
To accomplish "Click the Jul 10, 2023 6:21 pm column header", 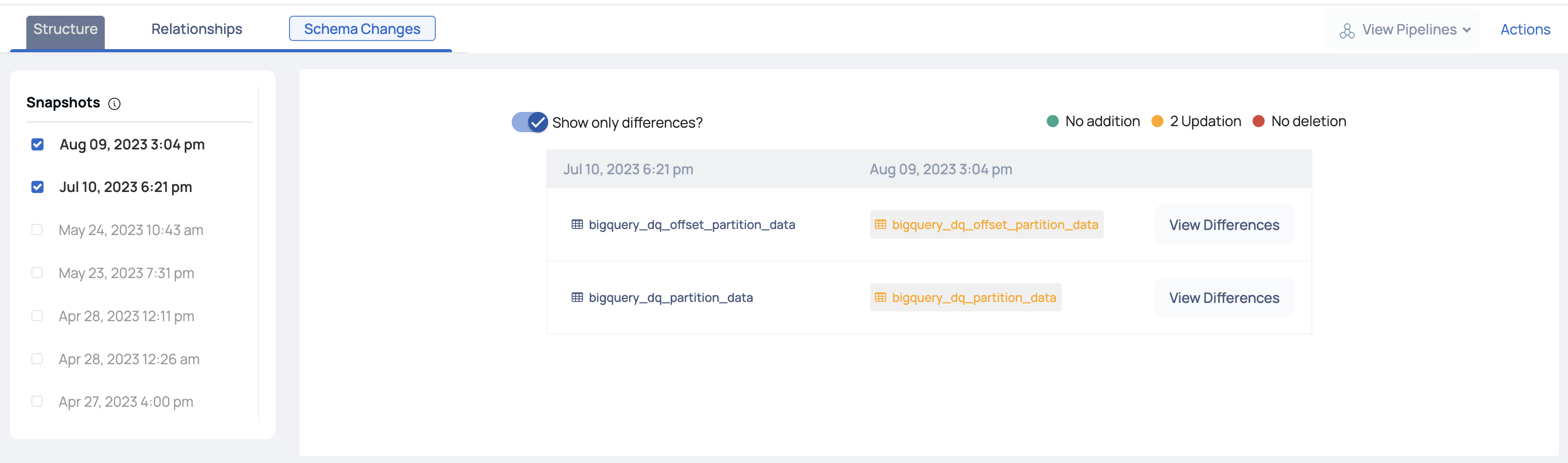I will 628,169.
